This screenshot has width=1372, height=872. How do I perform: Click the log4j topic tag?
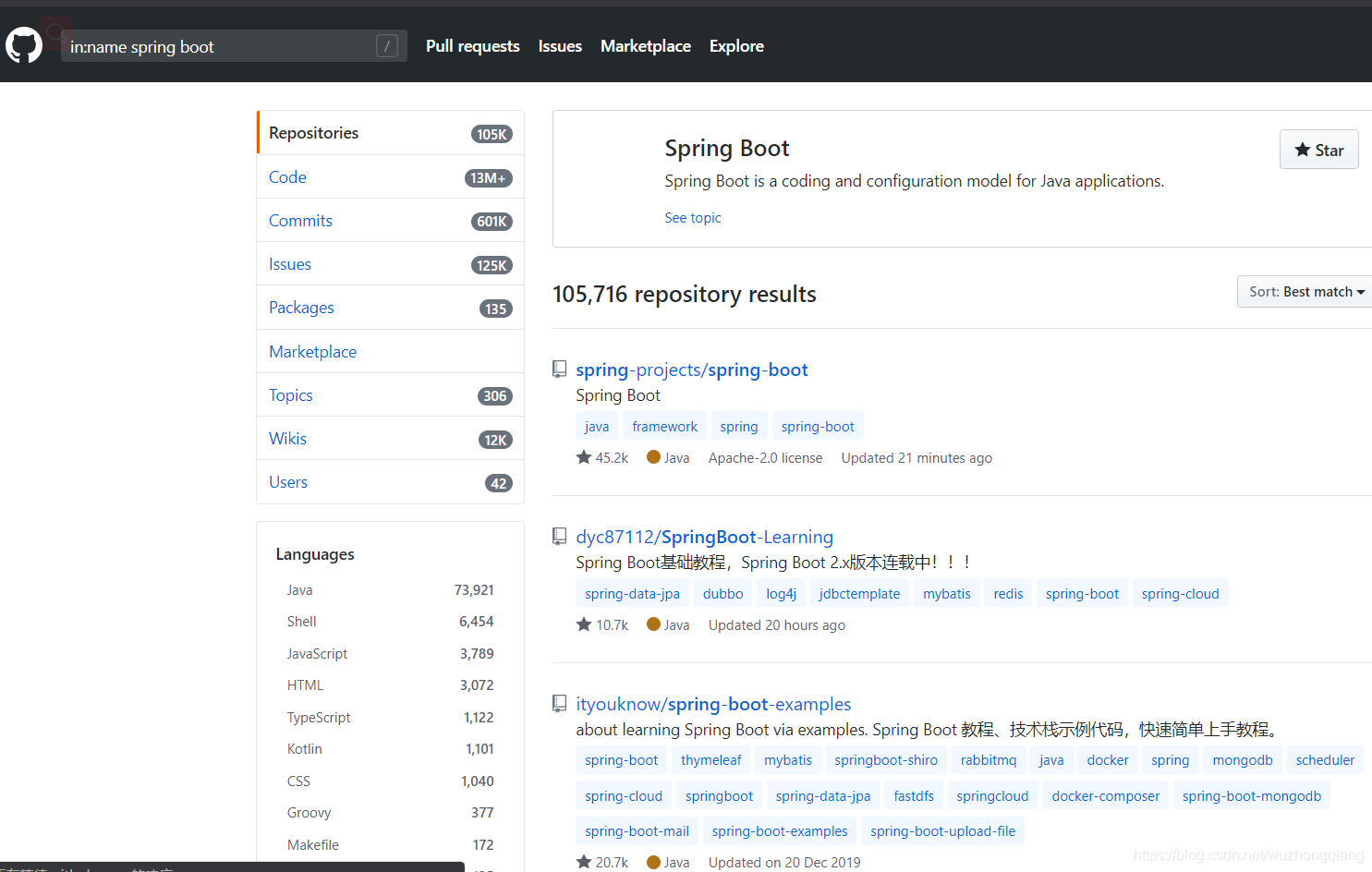pyautogui.click(x=782, y=594)
